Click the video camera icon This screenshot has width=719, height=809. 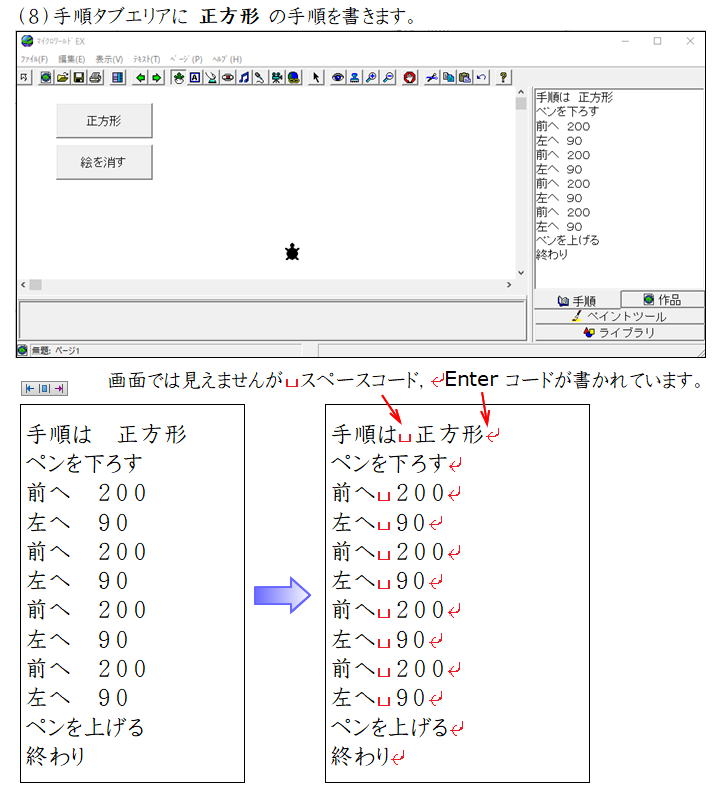(x=277, y=77)
